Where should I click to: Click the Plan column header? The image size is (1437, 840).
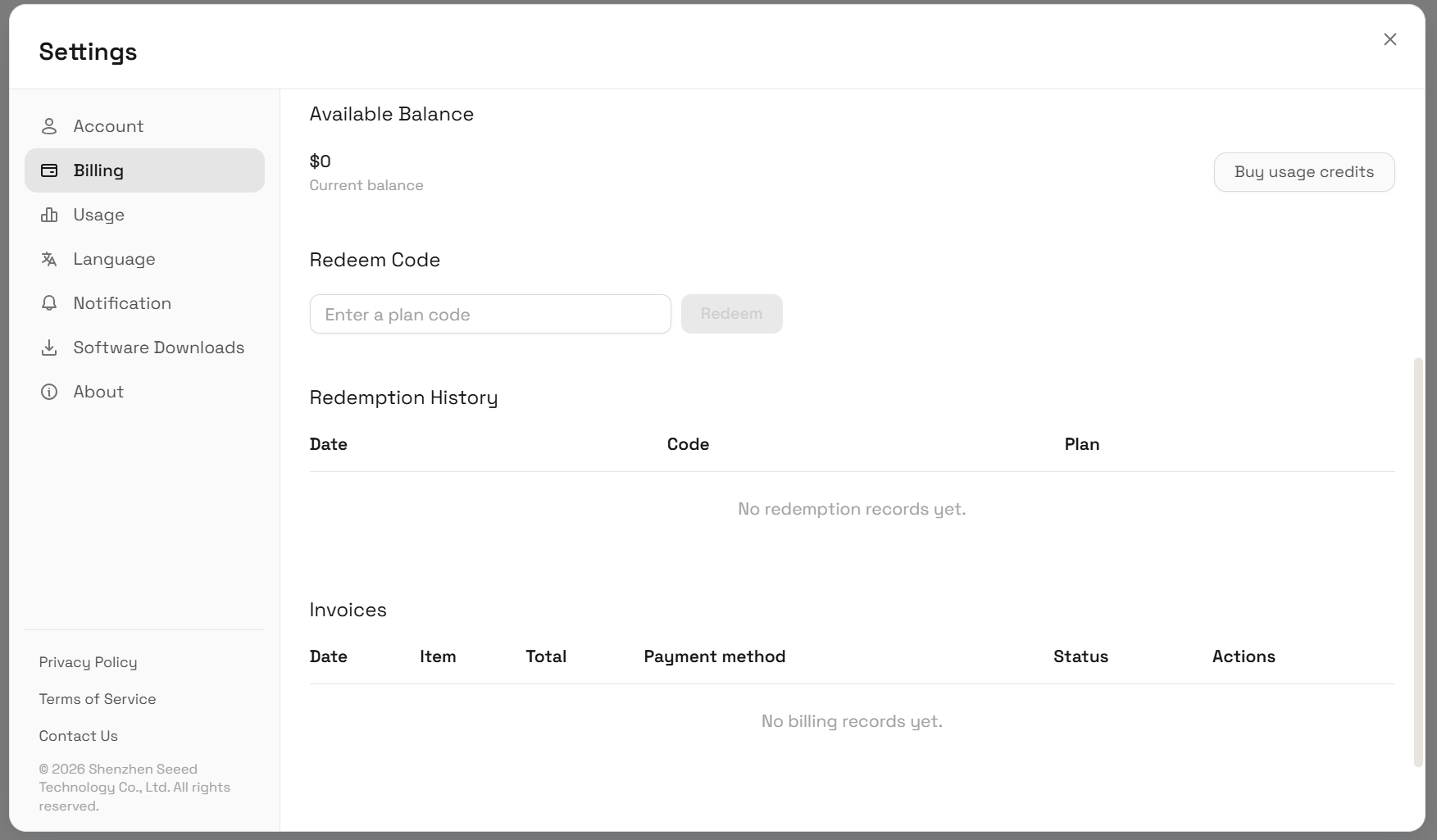[1082, 444]
